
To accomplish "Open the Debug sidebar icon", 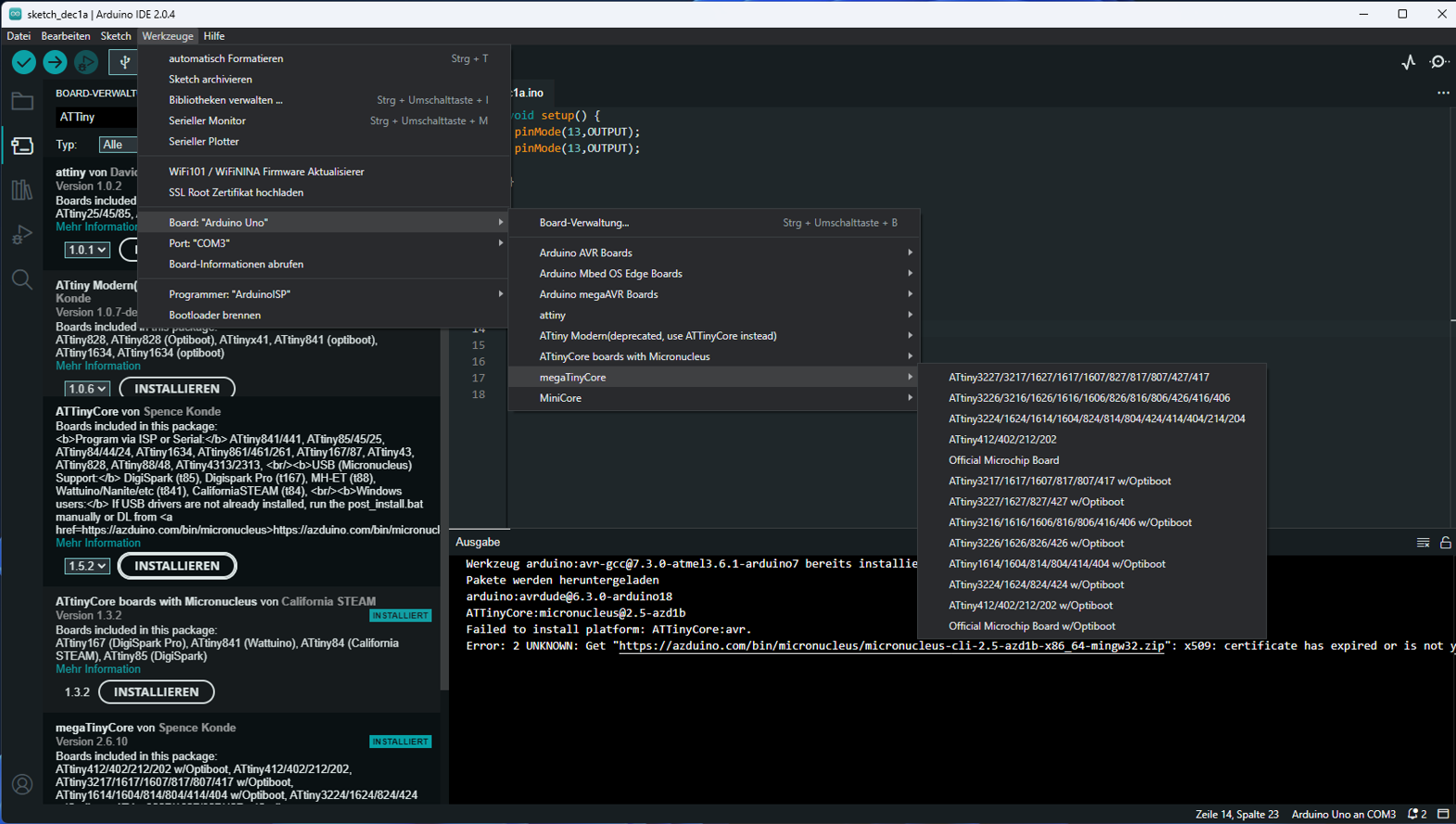I will click(x=22, y=235).
